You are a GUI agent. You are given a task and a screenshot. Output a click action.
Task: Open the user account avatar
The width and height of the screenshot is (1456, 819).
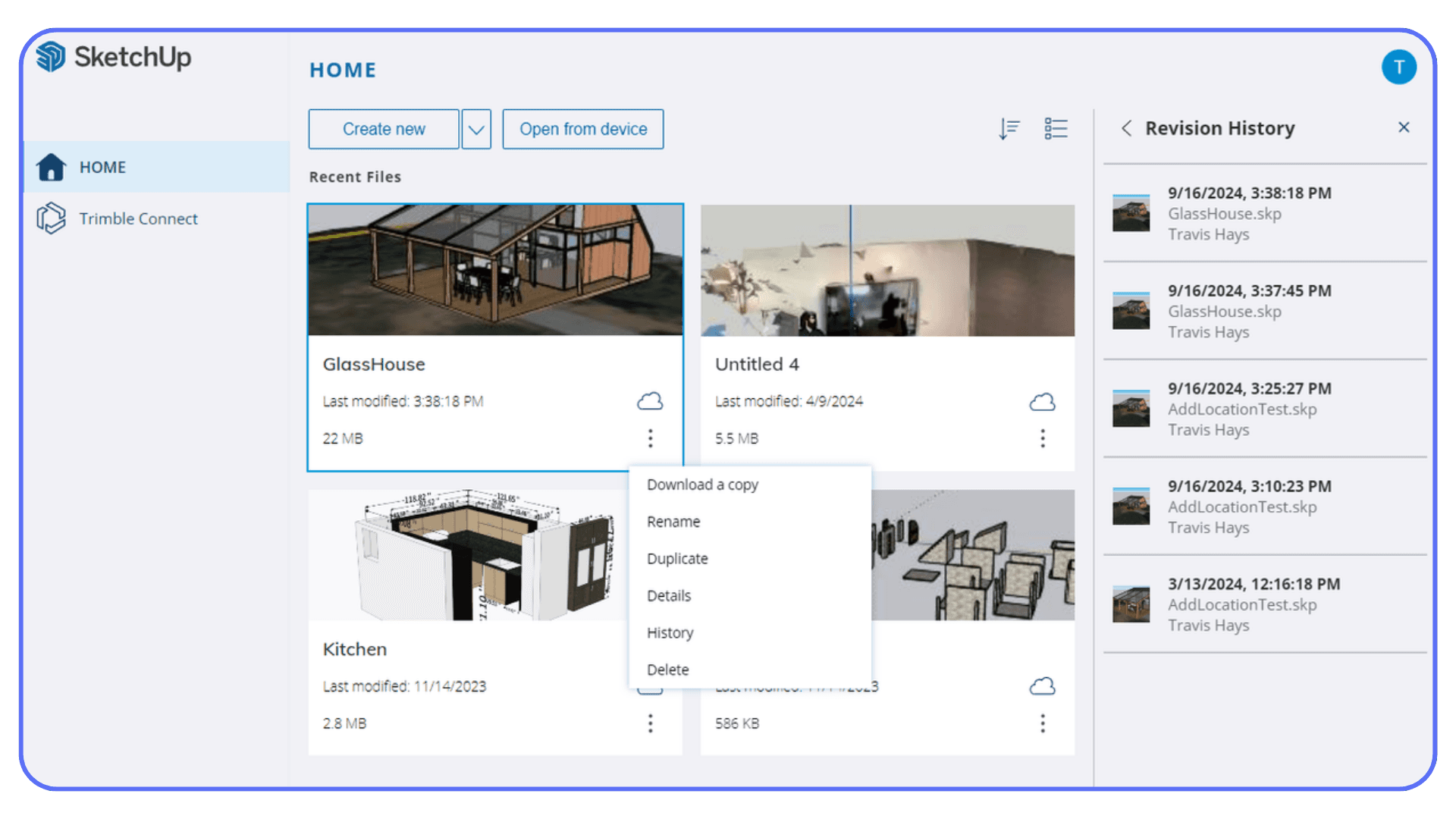1399,67
